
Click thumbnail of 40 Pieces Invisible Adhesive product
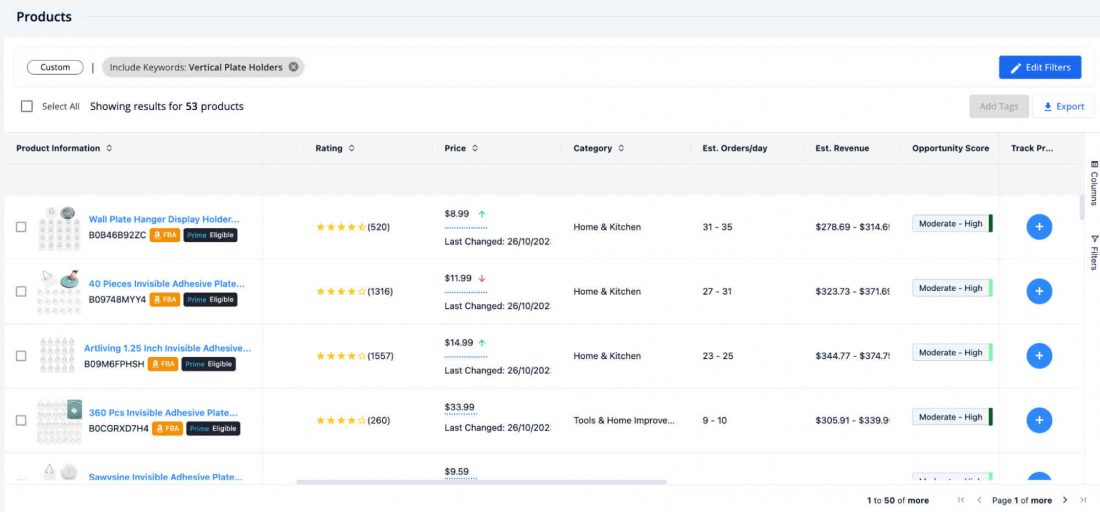point(58,292)
